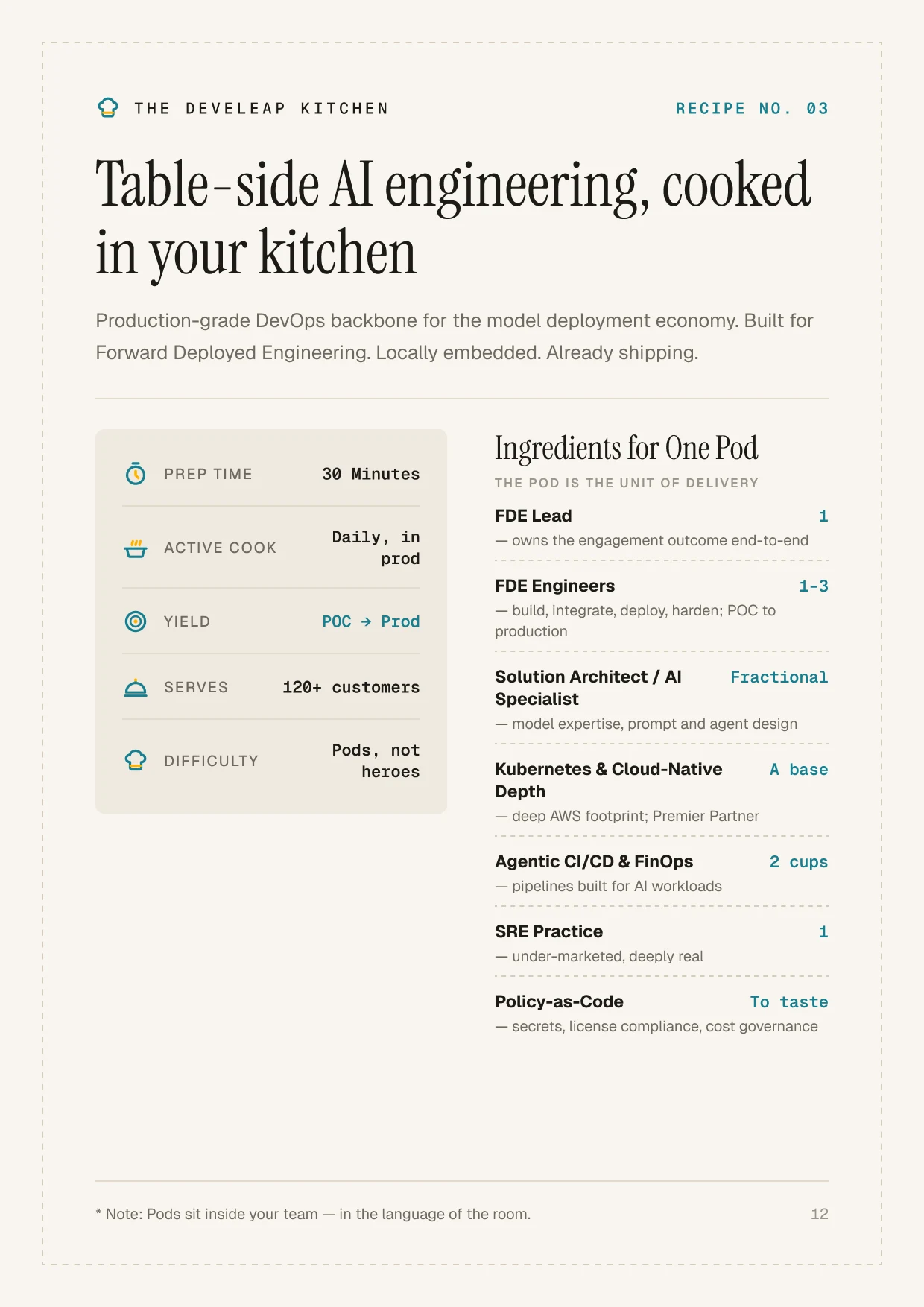Click the Recipe No. 03 label
924x1307 pixels.
tap(752, 109)
